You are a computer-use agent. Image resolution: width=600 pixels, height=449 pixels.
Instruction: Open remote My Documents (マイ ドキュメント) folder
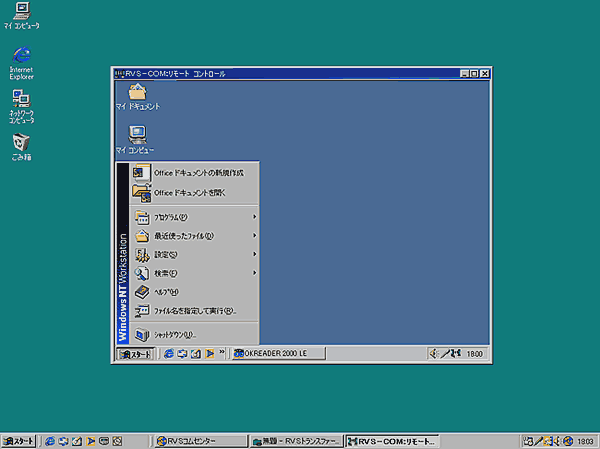(x=137, y=93)
